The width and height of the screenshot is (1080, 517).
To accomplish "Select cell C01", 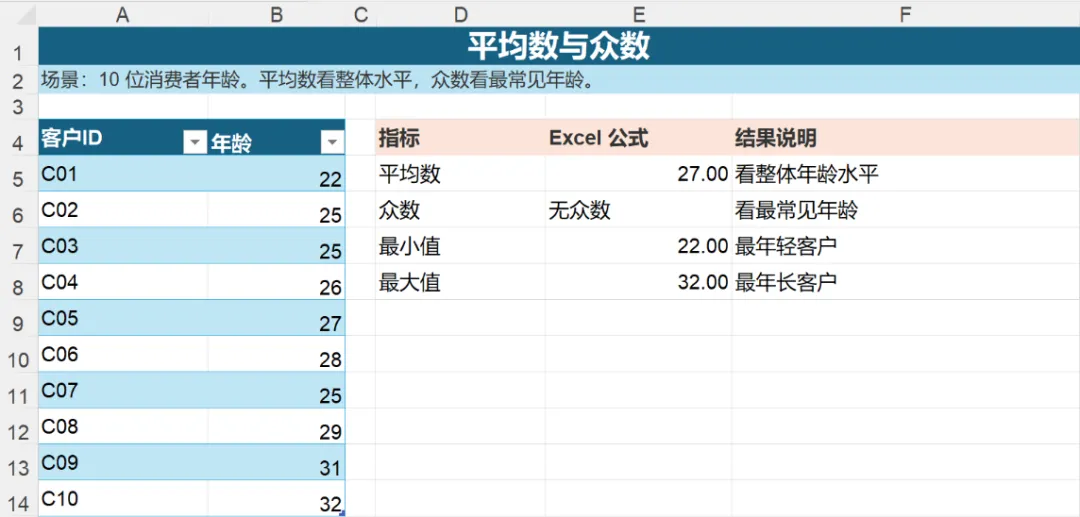I will [123, 173].
